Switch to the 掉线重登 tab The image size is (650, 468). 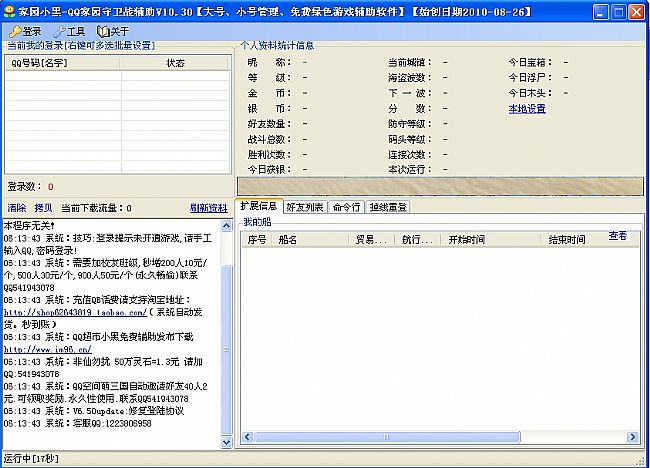[388, 207]
